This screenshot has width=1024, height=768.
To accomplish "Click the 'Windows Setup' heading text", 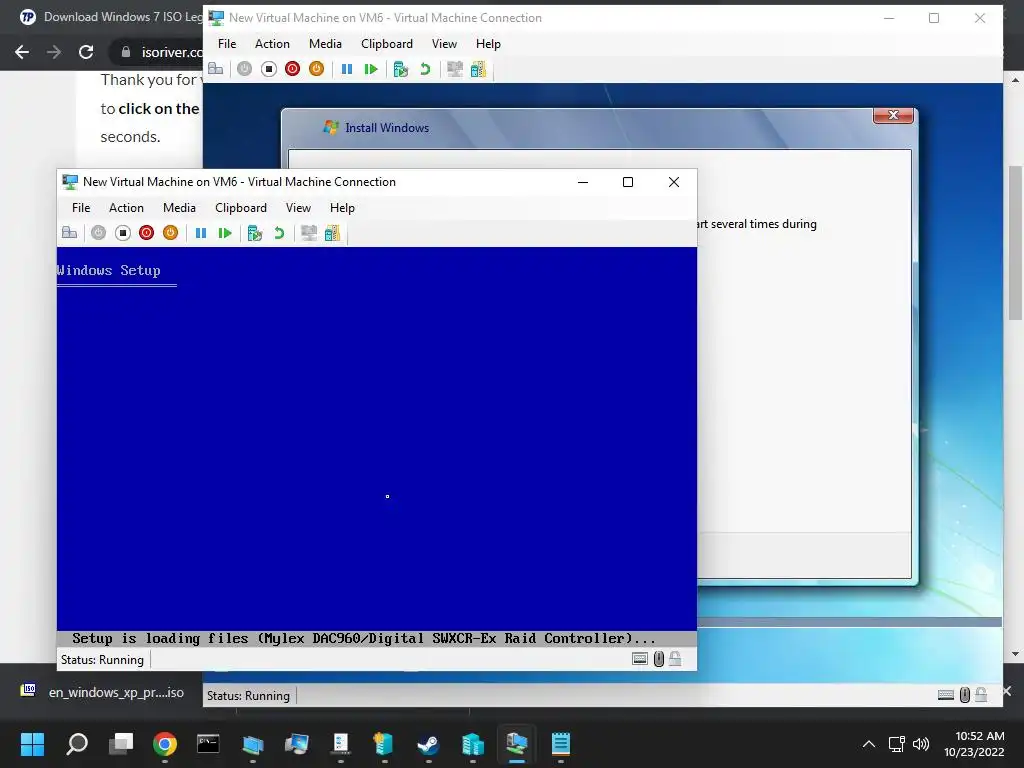I will click(108, 270).
